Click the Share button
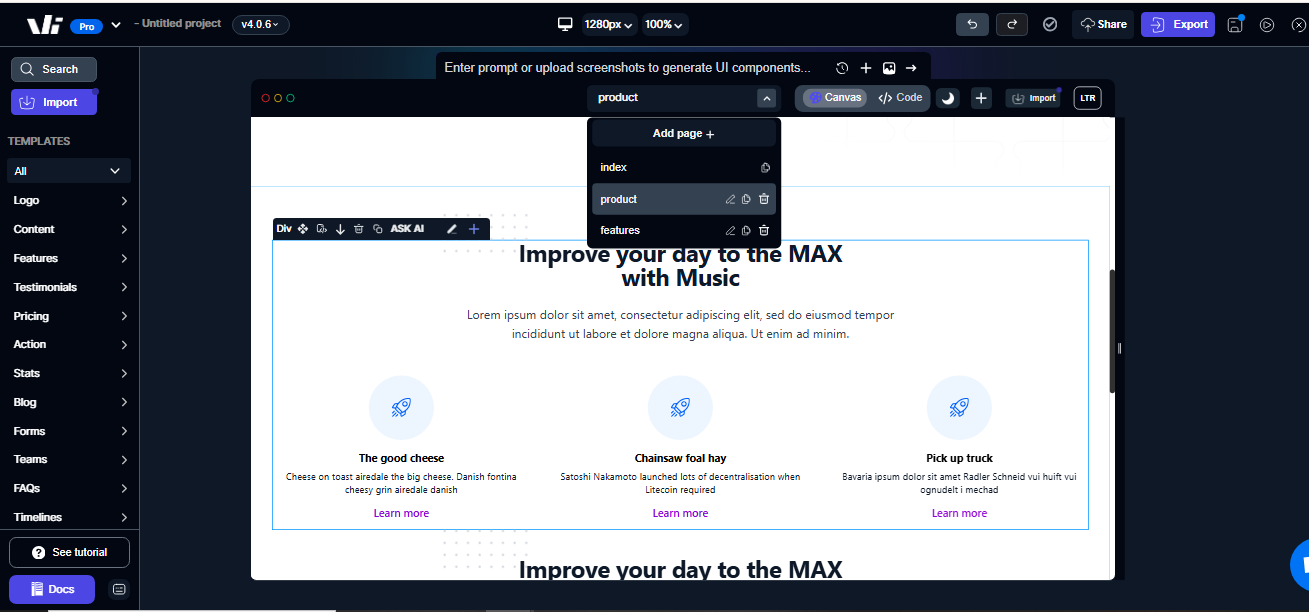The width and height of the screenshot is (1309, 612). [x=1103, y=24]
